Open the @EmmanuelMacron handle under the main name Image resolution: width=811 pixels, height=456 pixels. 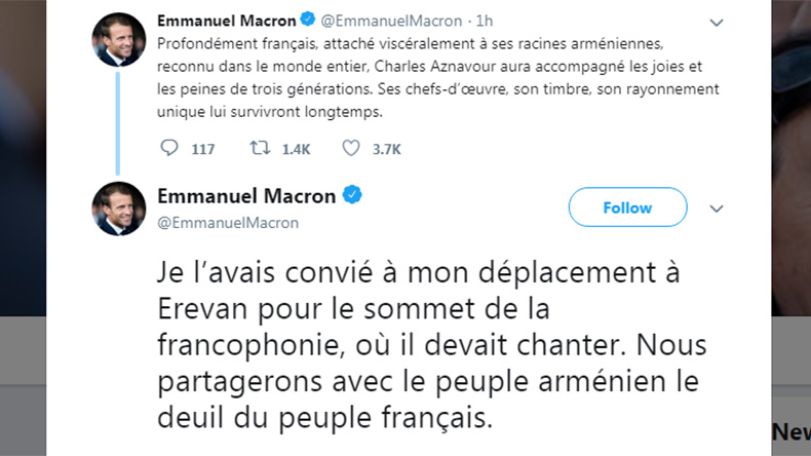point(228,223)
